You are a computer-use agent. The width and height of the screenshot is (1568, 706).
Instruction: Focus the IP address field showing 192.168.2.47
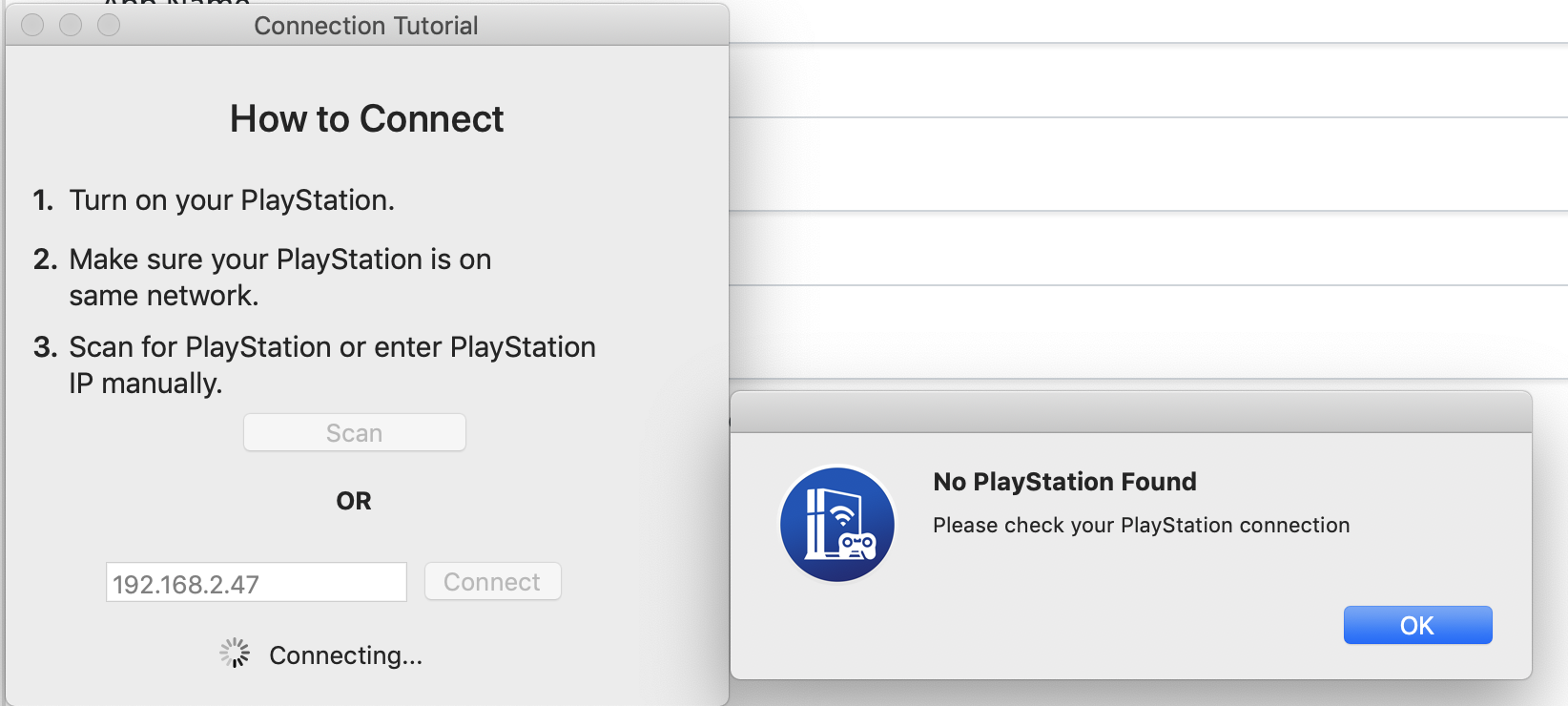pyautogui.click(x=256, y=582)
